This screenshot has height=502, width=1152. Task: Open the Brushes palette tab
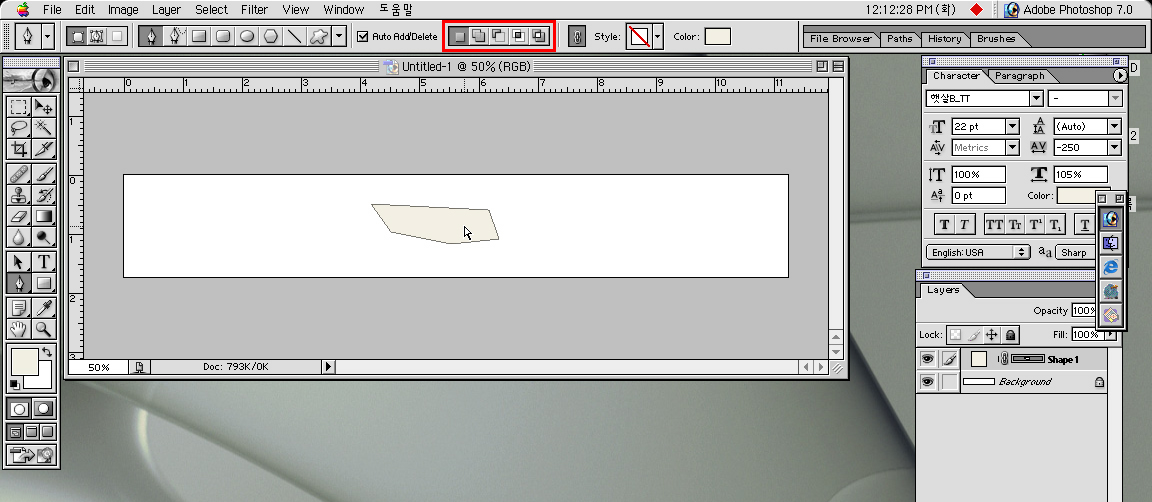[995, 39]
